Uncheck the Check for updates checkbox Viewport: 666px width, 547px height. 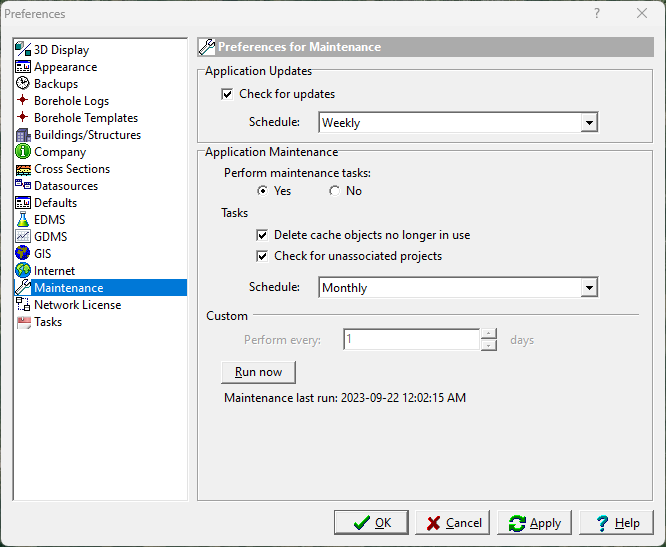coord(227,94)
